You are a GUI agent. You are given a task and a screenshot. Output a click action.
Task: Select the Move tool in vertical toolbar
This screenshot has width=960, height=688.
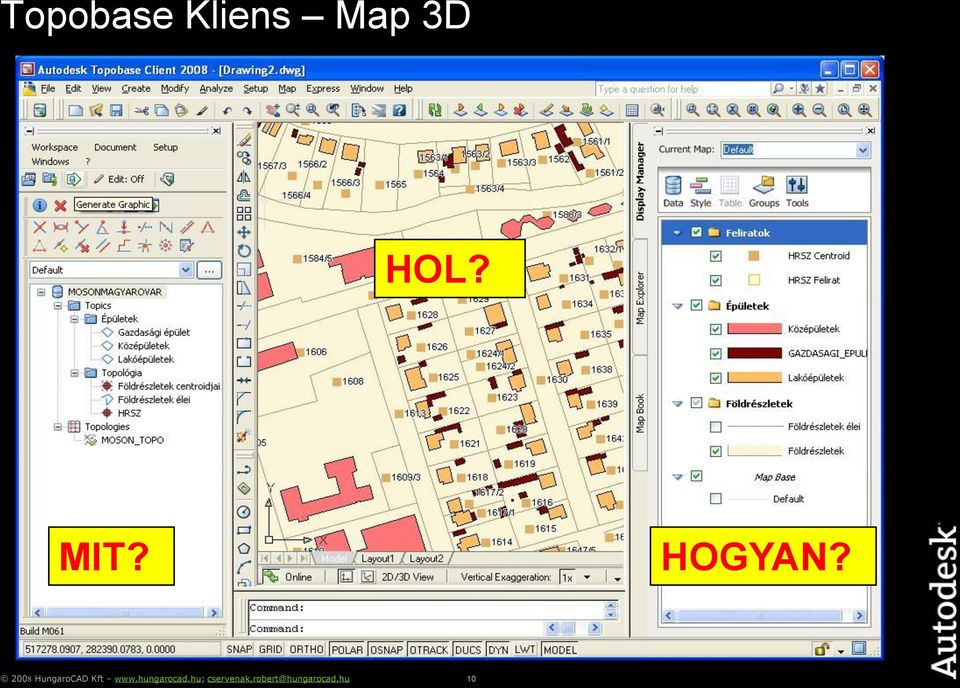(x=244, y=233)
